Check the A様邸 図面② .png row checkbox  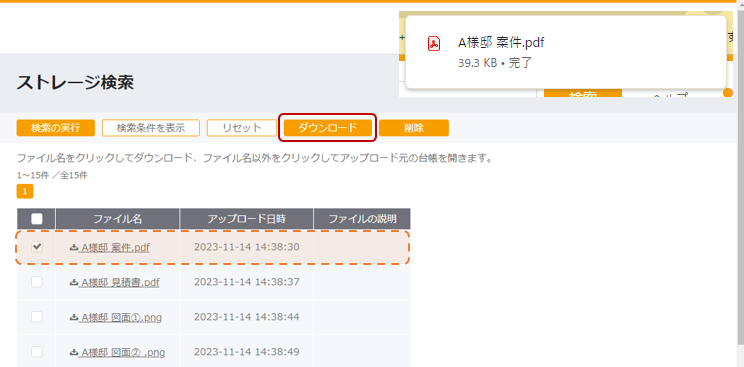point(37,352)
